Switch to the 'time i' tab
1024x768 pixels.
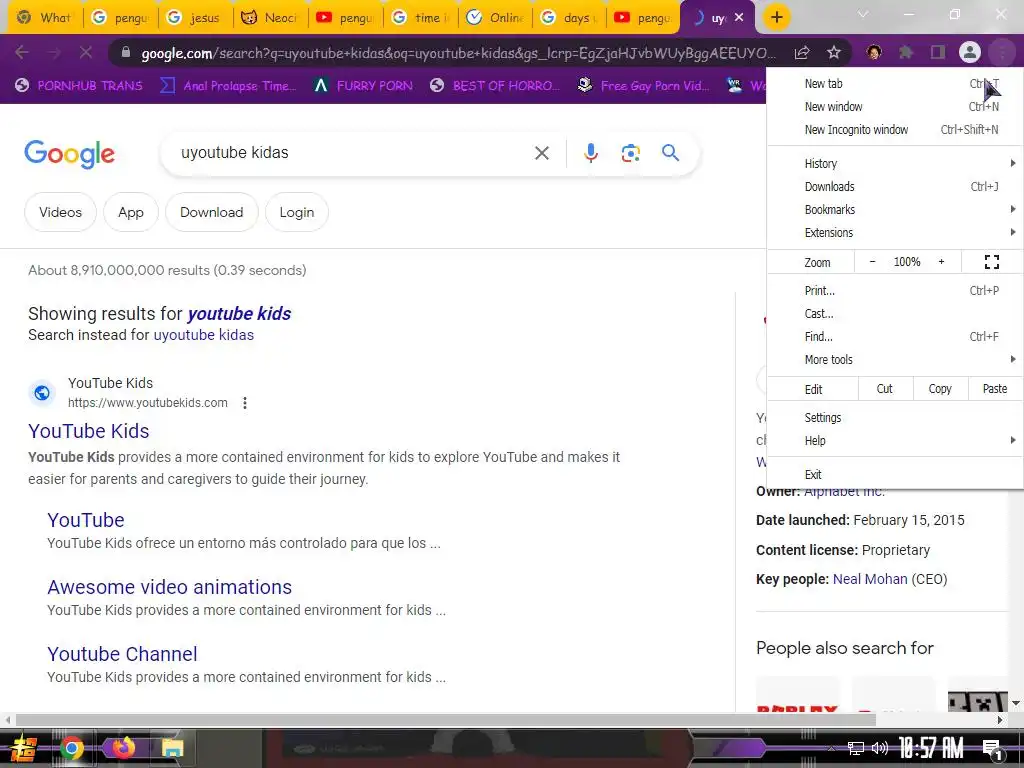pos(421,18)
